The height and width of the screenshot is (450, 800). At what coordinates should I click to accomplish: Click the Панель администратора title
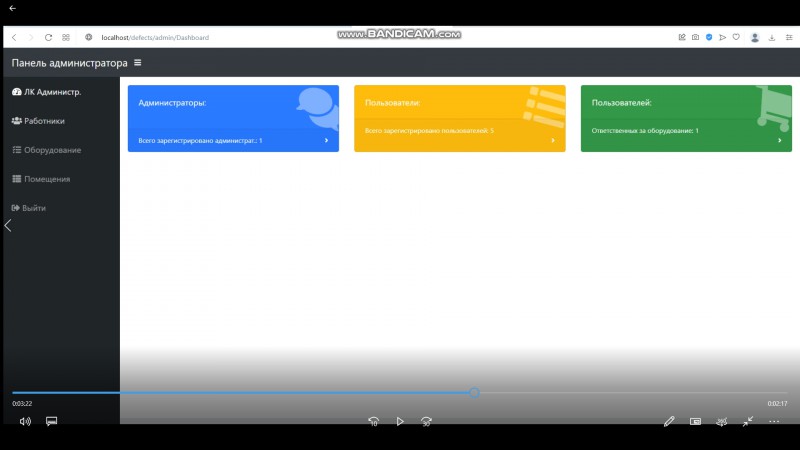tap(69, 63)
